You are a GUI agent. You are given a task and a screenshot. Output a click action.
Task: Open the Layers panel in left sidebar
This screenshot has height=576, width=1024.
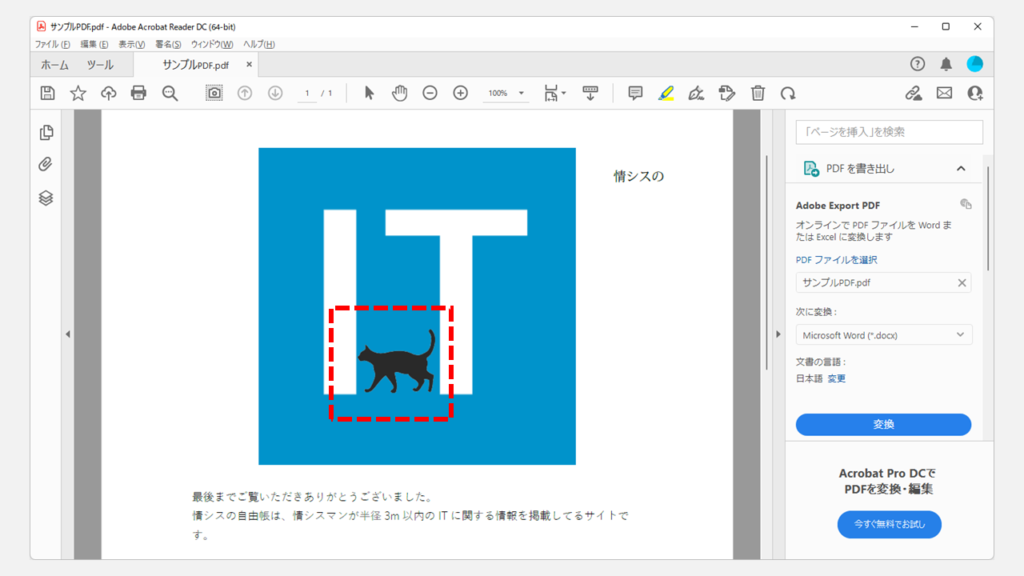[46, 198]
